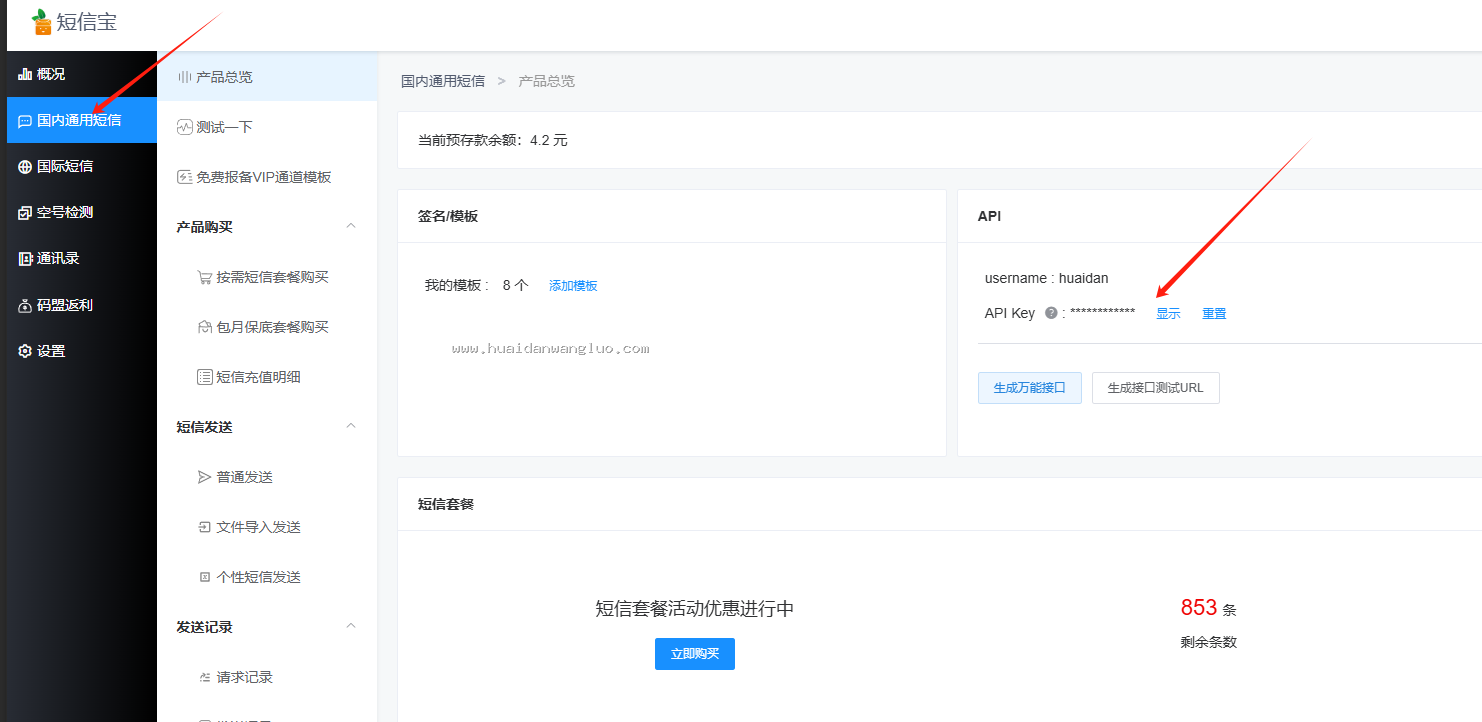Click the 国内通用短信 chat bubble icon

coord(25,121)
